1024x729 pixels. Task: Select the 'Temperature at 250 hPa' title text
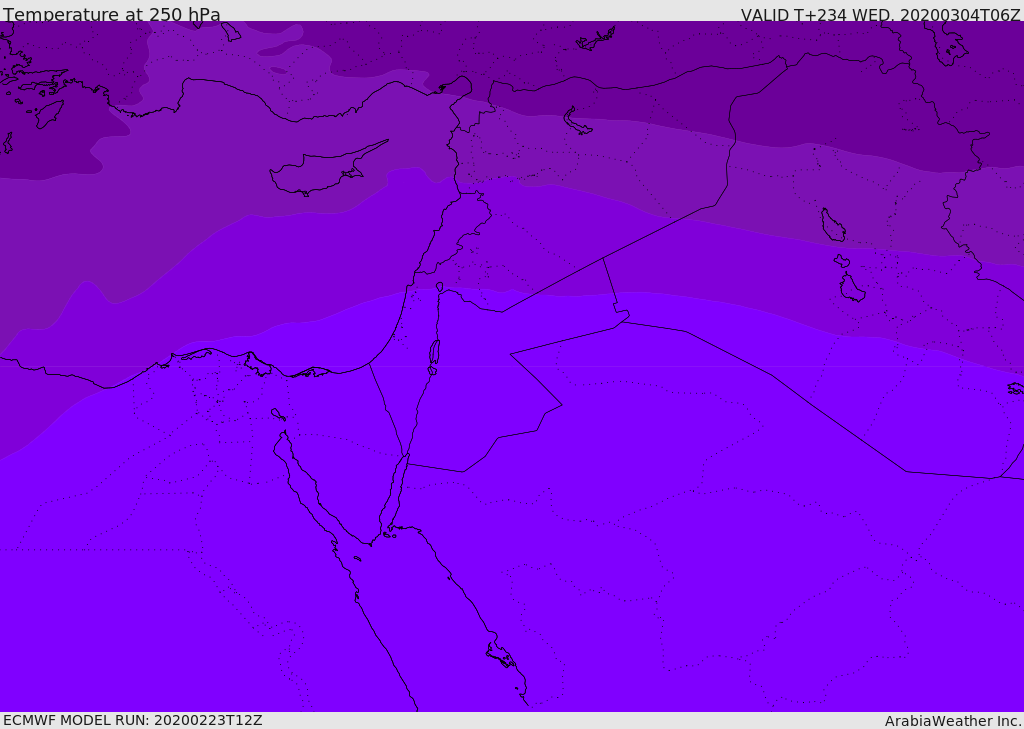tap(112, 14)
